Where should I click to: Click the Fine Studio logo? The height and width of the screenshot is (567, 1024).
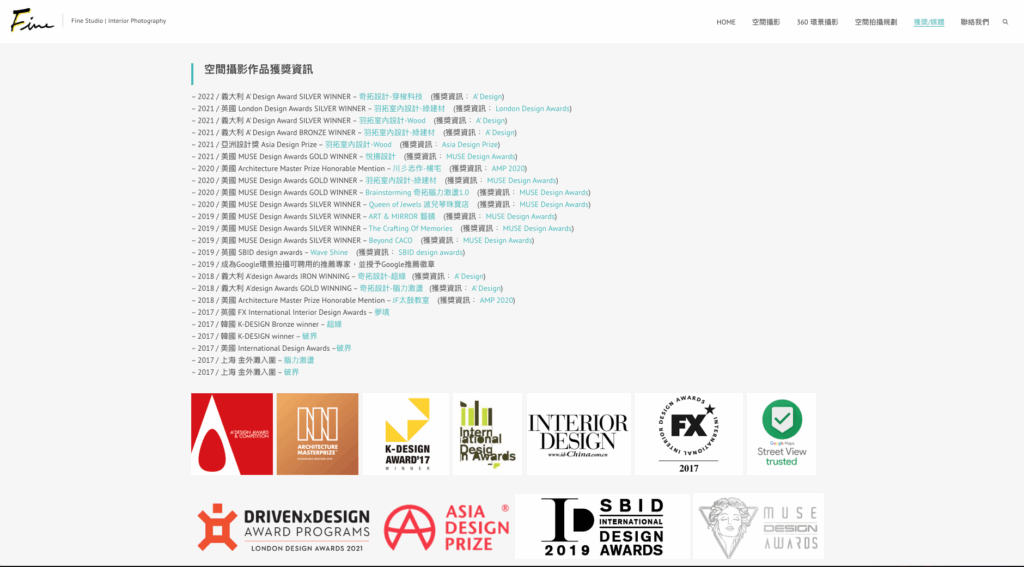(x=33, y=22)
